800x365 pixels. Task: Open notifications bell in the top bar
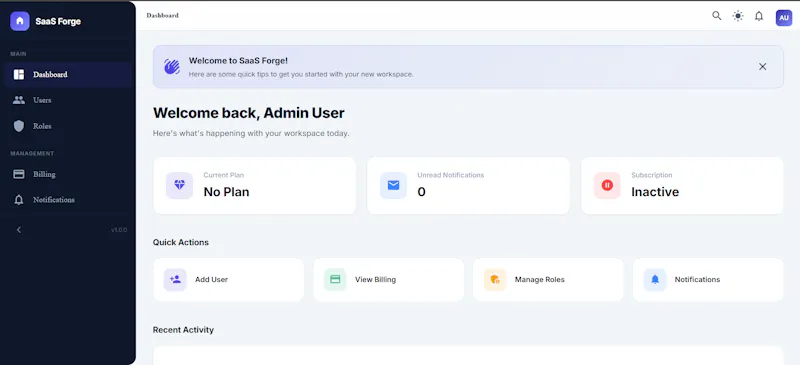(759, 16)
